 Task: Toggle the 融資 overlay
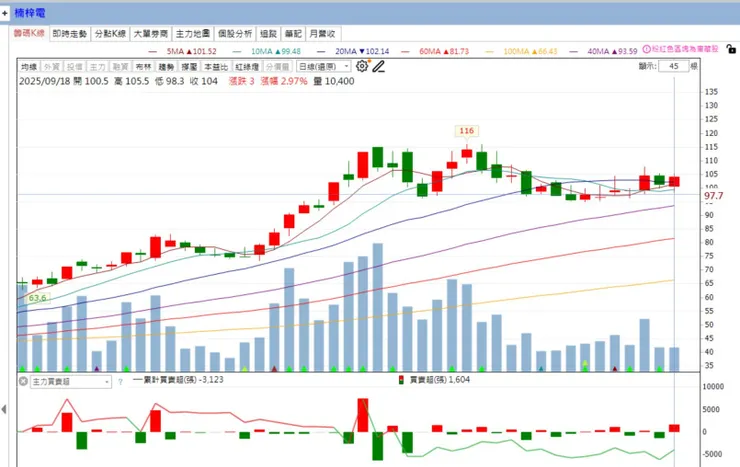click(120, 67)
